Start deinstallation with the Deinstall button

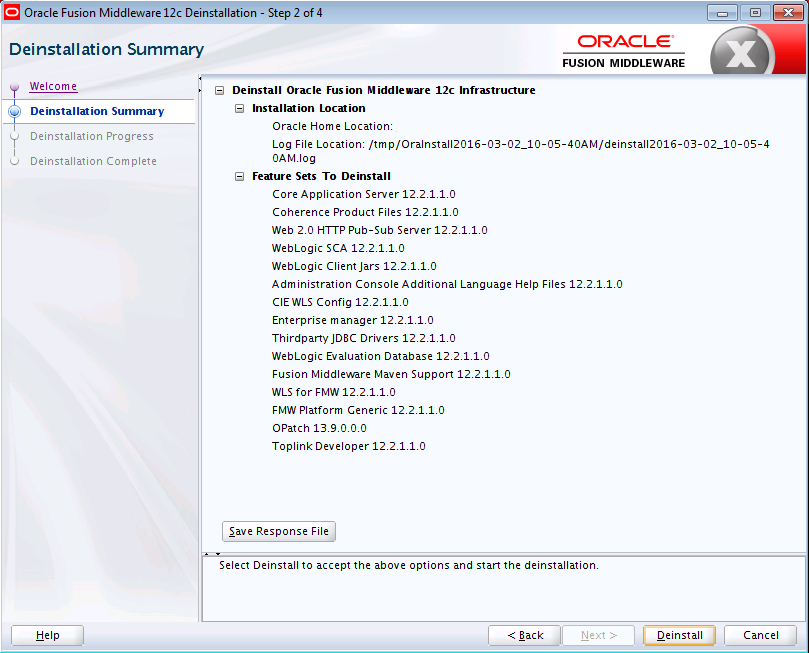coord(679,635)
